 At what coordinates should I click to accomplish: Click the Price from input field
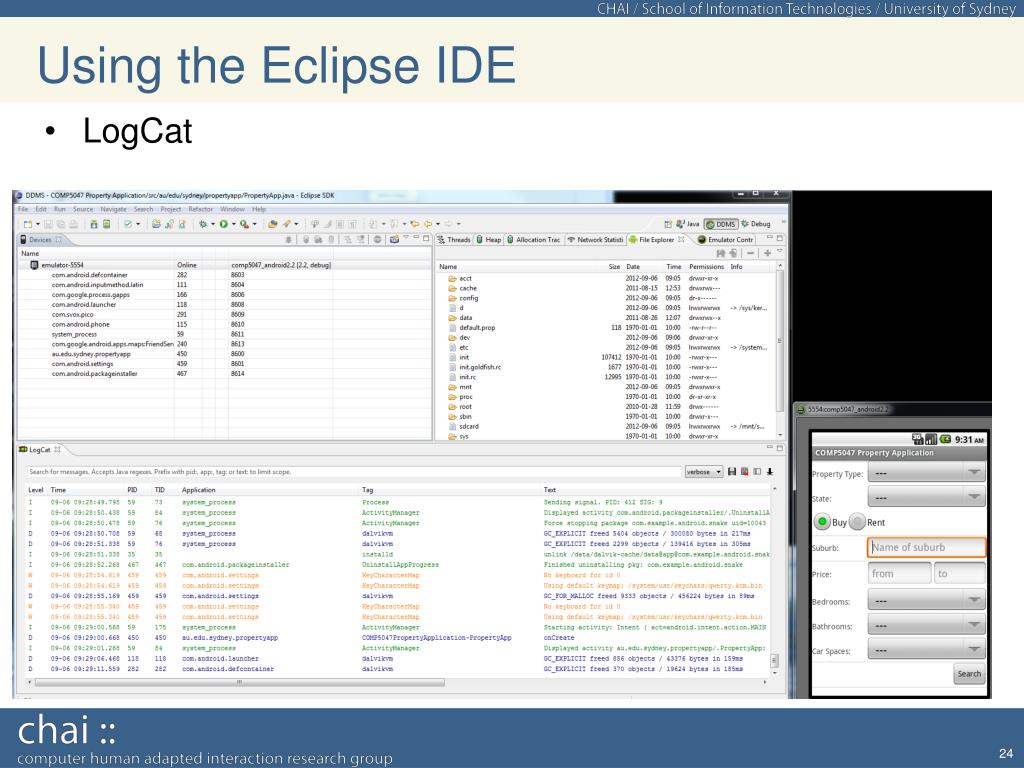pyautogui.click(x=899, y=573)
